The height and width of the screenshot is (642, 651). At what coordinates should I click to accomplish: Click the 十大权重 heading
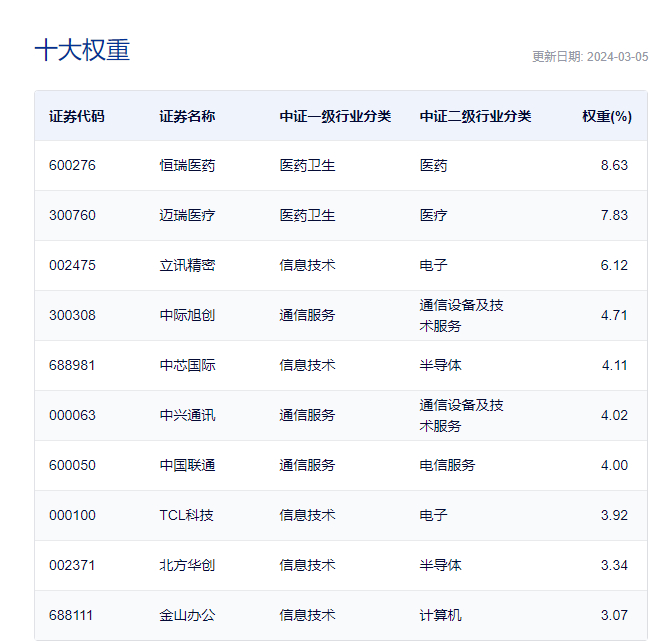(x=82, y=50)
